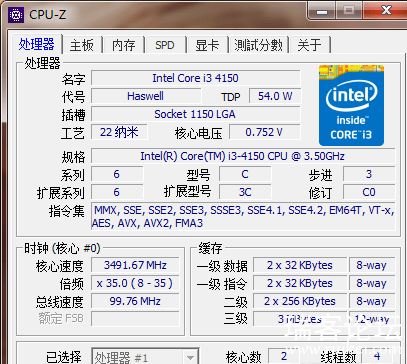Viewport: 407px width, 364px height.
Task: Click the 扩展型号 value 3C
Action: pyautogui.click(x=245, y=192)
